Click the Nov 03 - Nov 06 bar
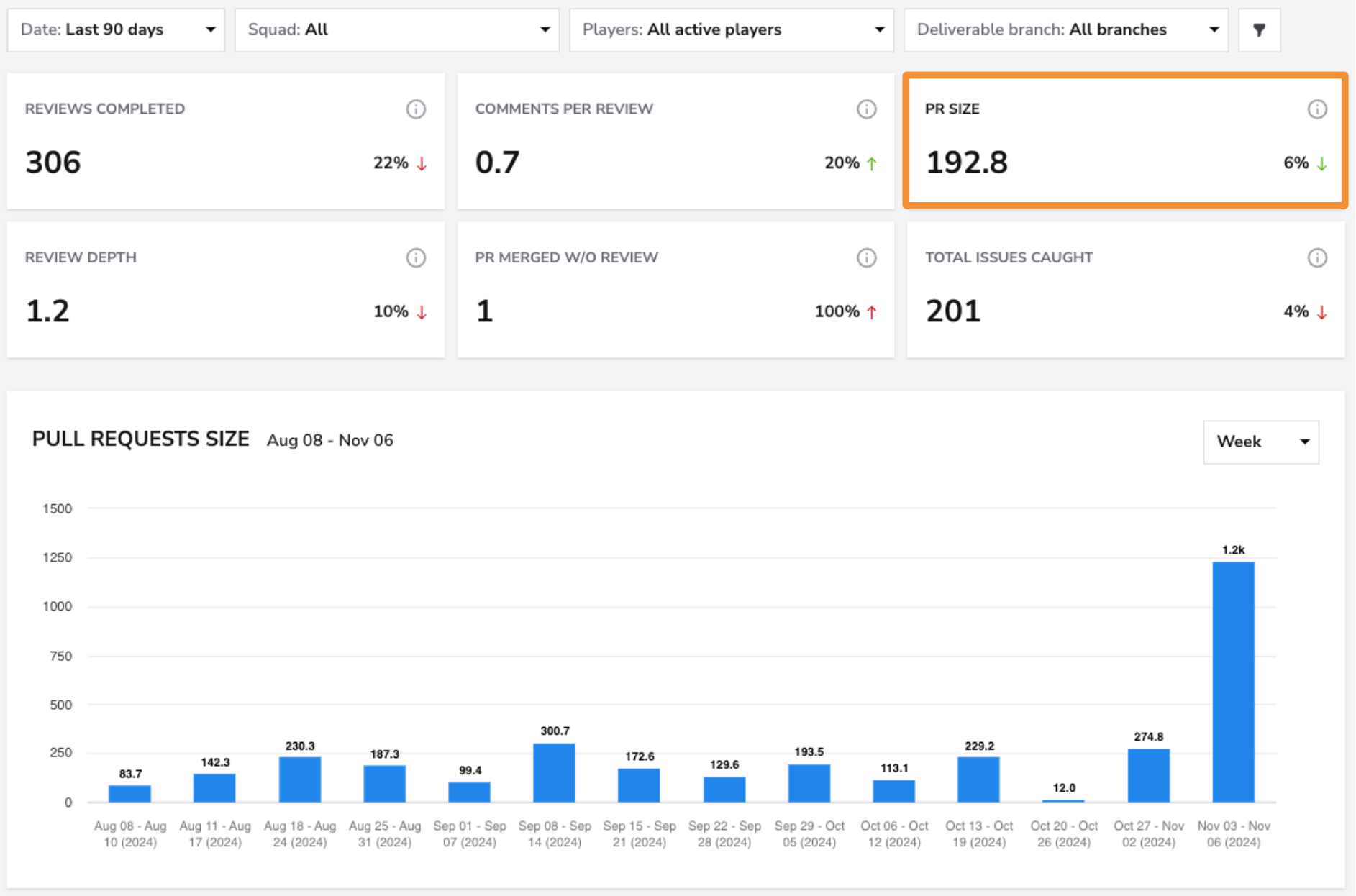The image size is (1356, 896). (x=1233, y=682)
